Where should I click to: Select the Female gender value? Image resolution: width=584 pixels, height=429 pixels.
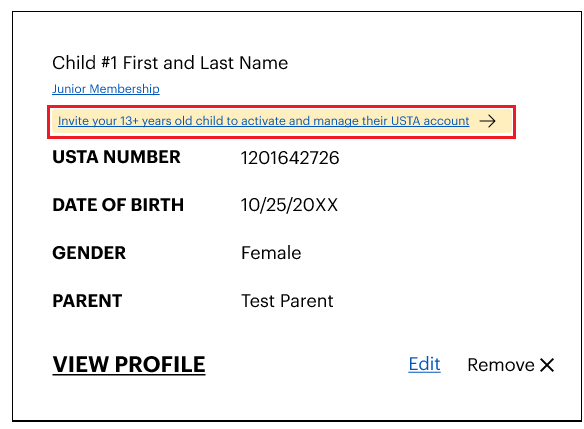271,253
